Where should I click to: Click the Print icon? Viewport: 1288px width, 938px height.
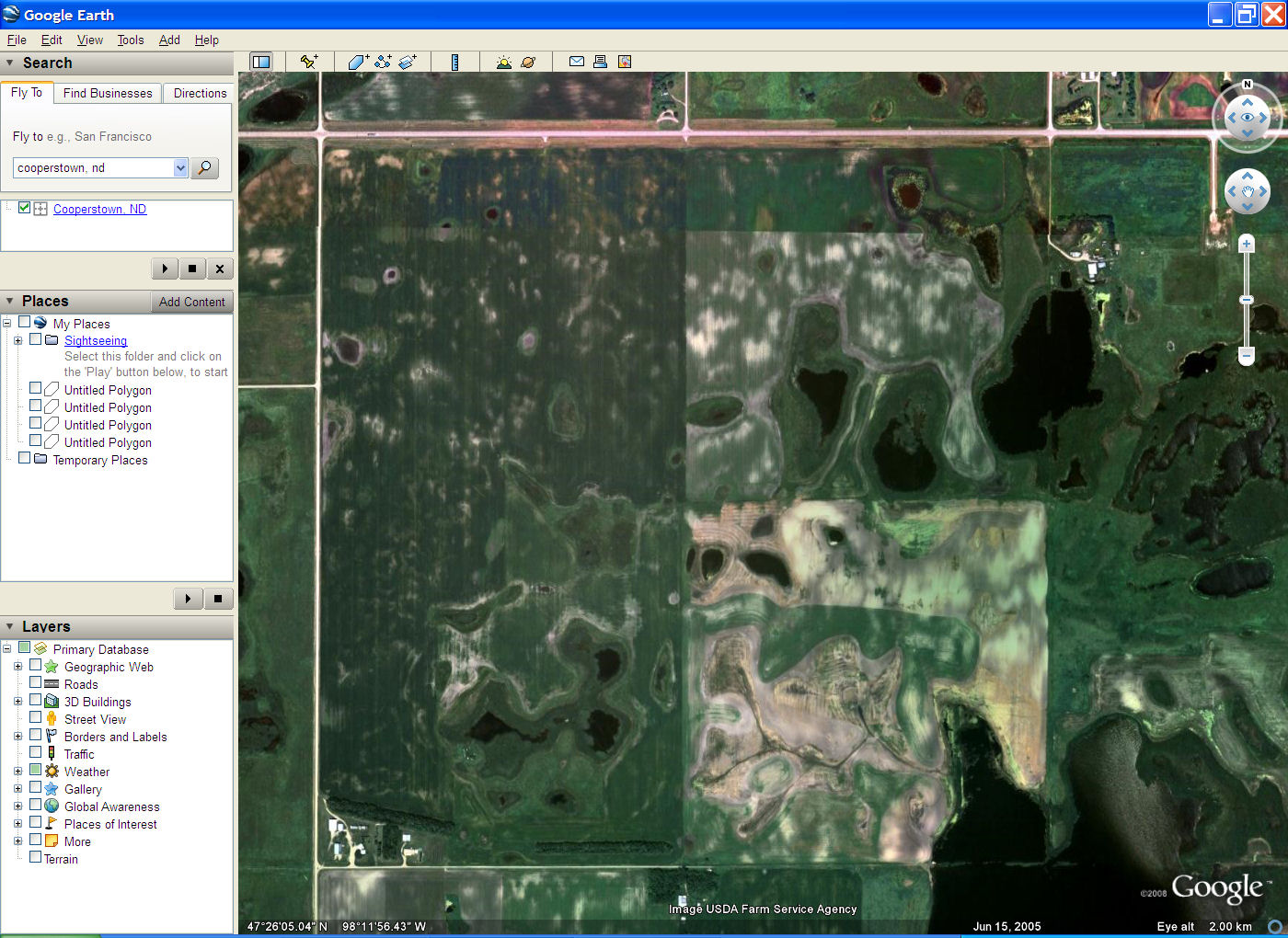600,62
